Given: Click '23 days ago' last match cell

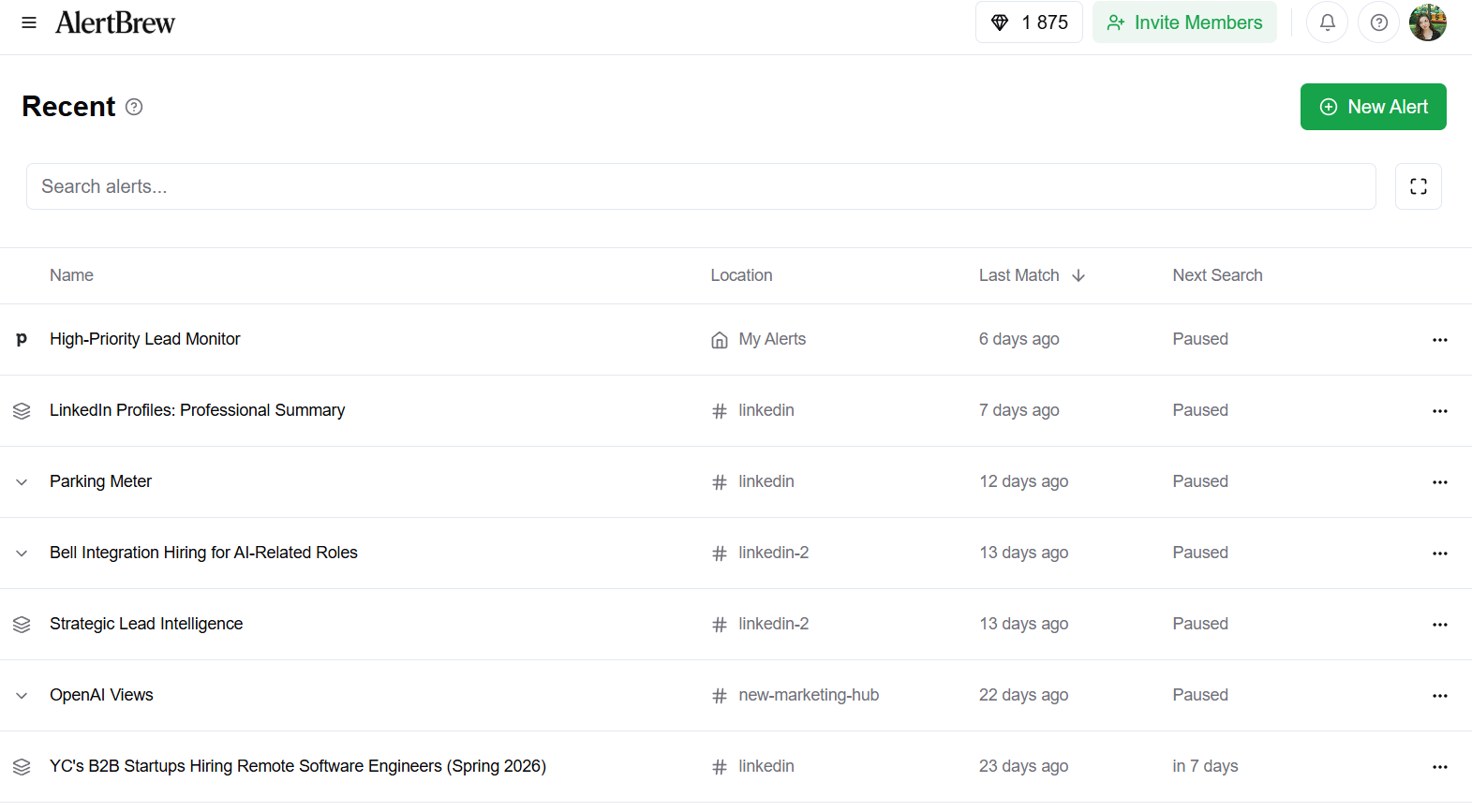Looking at the screenshot, I should pyautogui.click(x=1024, y=766).
